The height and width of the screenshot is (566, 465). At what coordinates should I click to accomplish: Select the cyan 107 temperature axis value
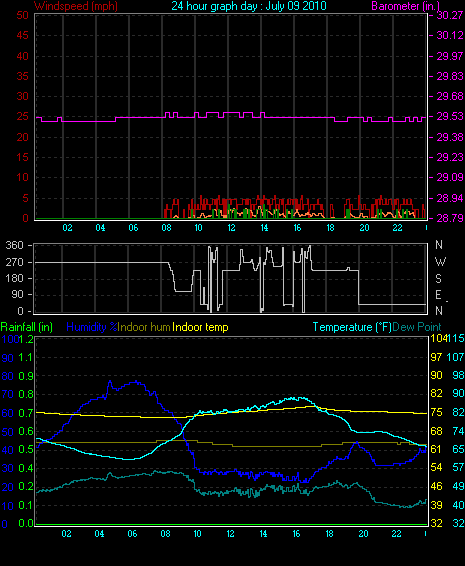455,357
